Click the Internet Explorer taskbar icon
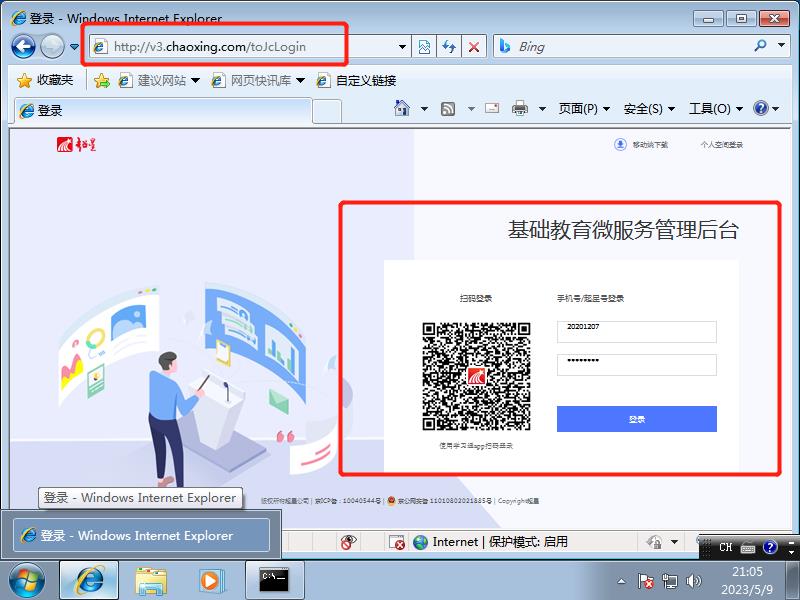This screenshot has height=600, width=800. click(89, 581)
